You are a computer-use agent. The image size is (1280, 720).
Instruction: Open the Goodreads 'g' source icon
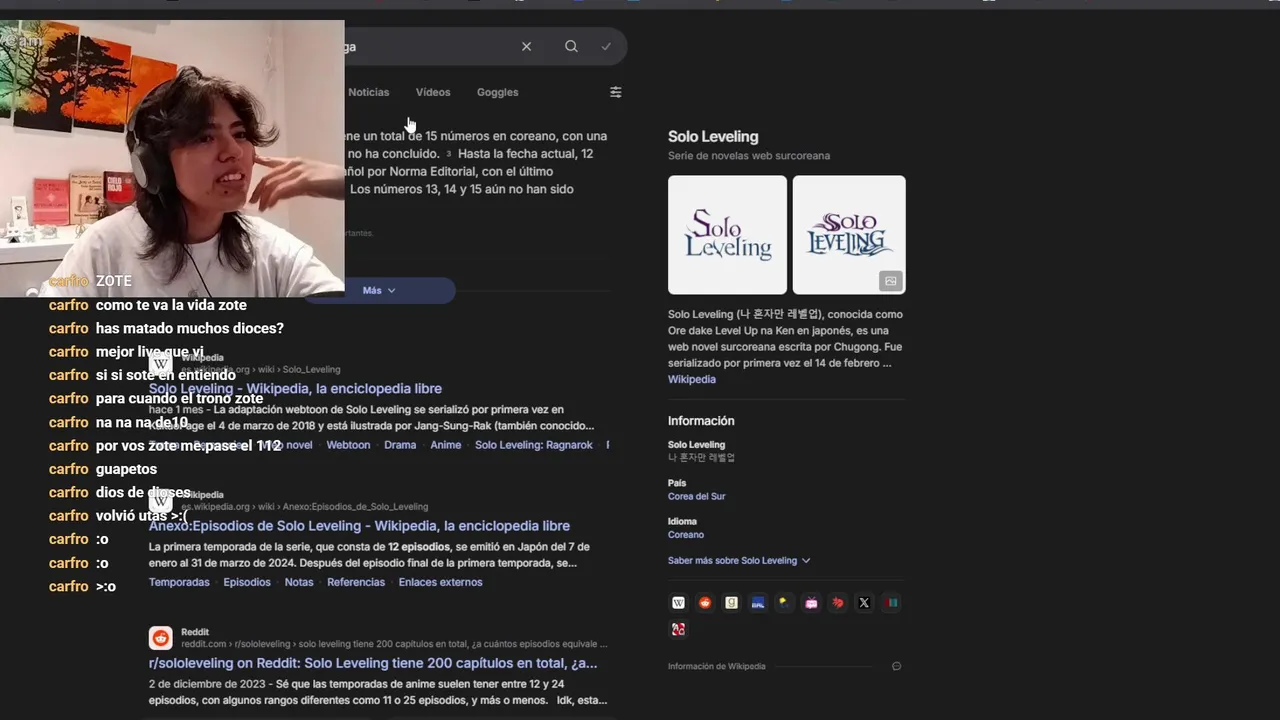point(732,602)
